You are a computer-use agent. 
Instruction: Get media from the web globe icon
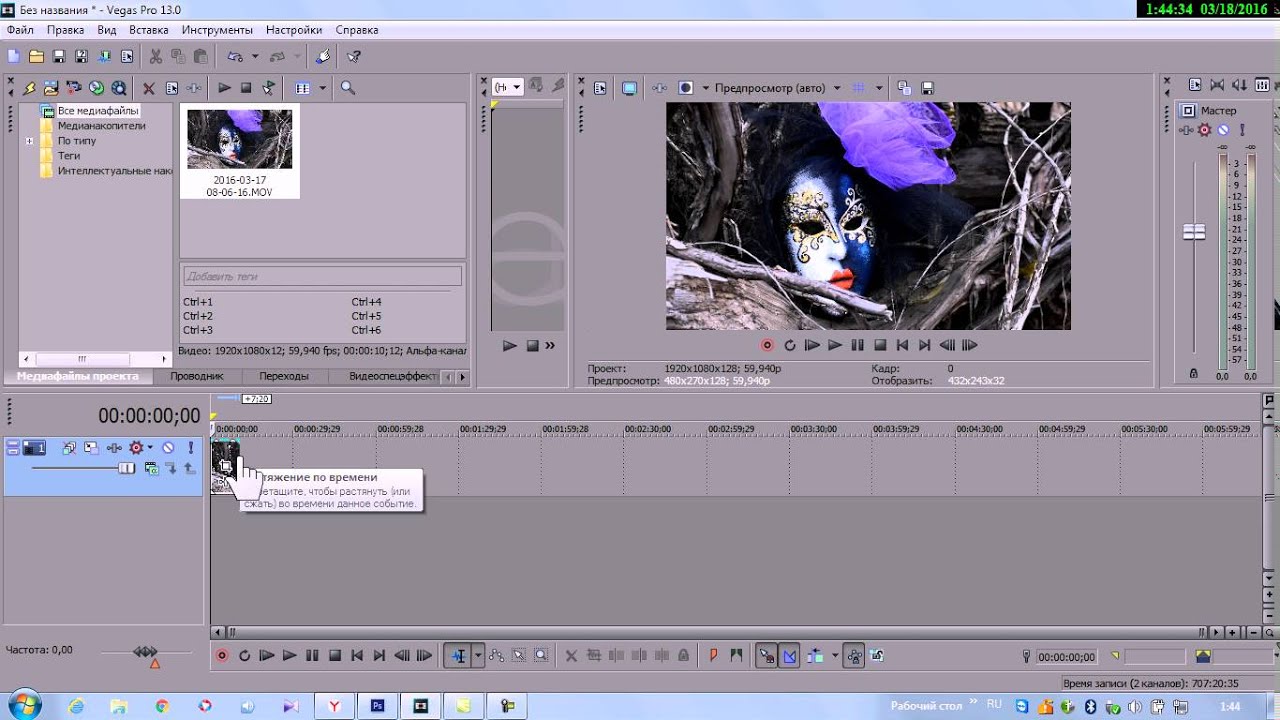pyautogui.click(x=119, y=88)
